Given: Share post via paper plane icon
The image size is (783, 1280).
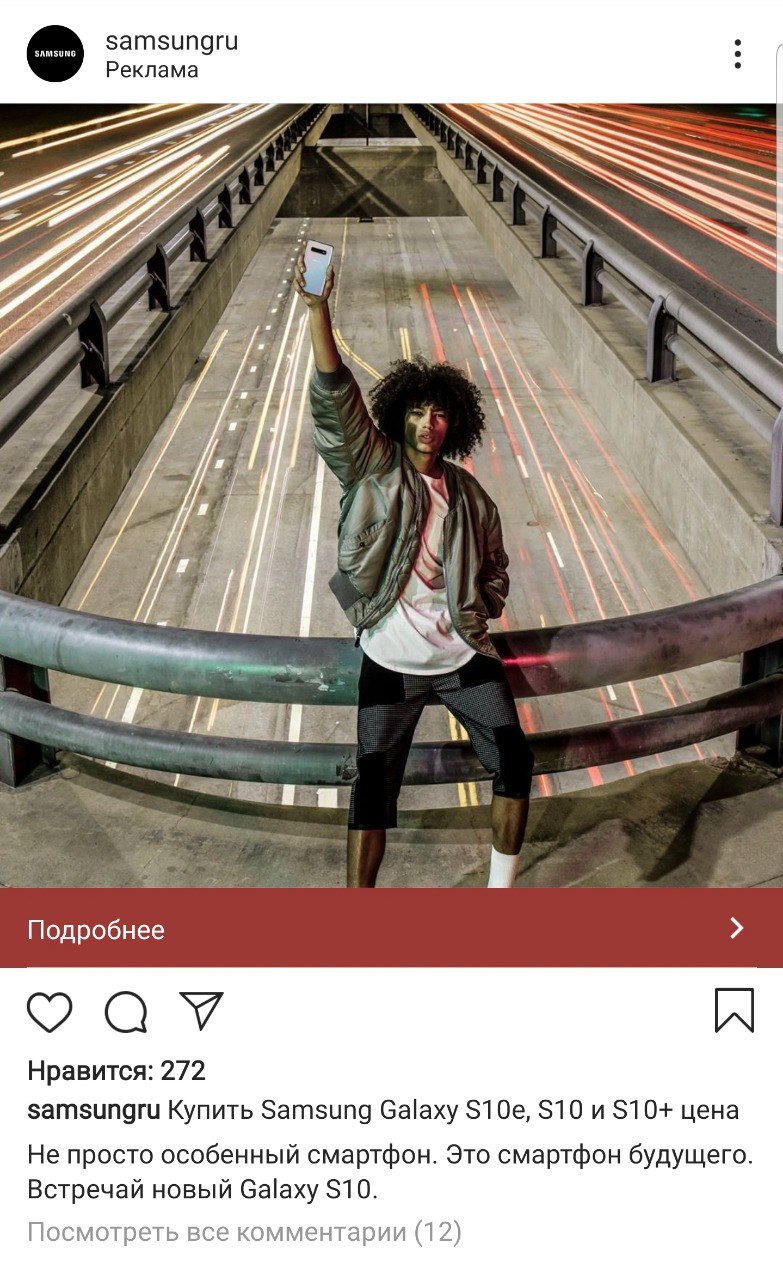Looking at the screenshot, I should coord(201,1010).
